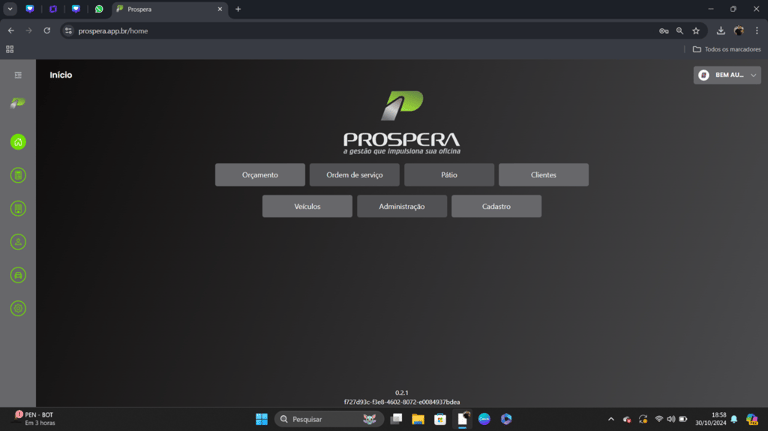The width and height of the screenshot is (768, 431).
Task: Bookmark this page with the star
Action: coord(696,31)
